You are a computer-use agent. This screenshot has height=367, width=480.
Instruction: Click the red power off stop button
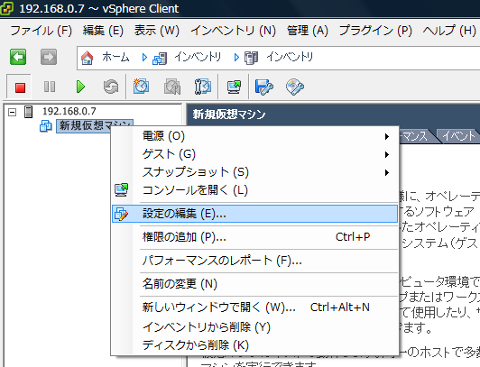20,88
